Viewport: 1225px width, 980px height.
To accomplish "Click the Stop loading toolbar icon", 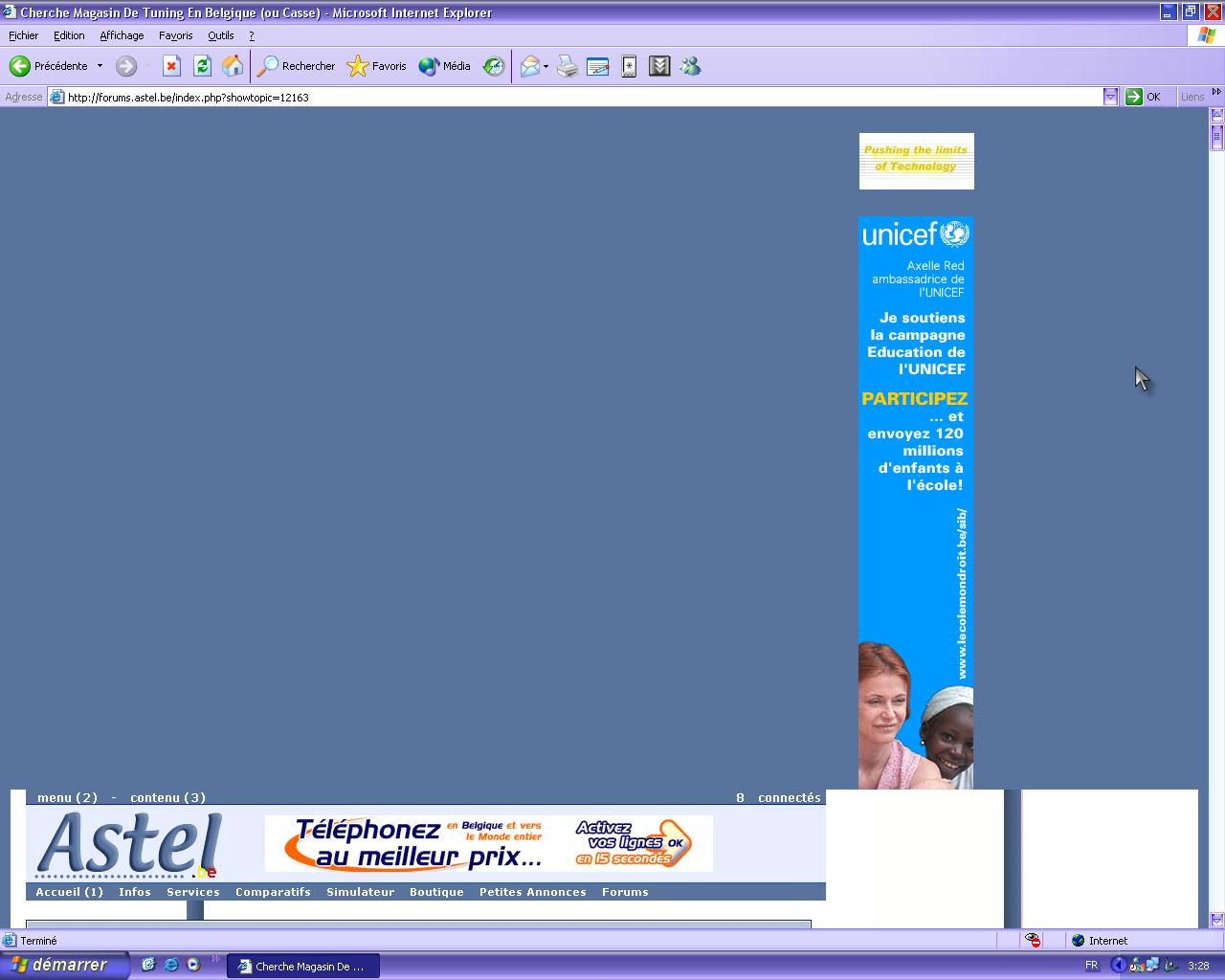I will [x=171, y=66].
